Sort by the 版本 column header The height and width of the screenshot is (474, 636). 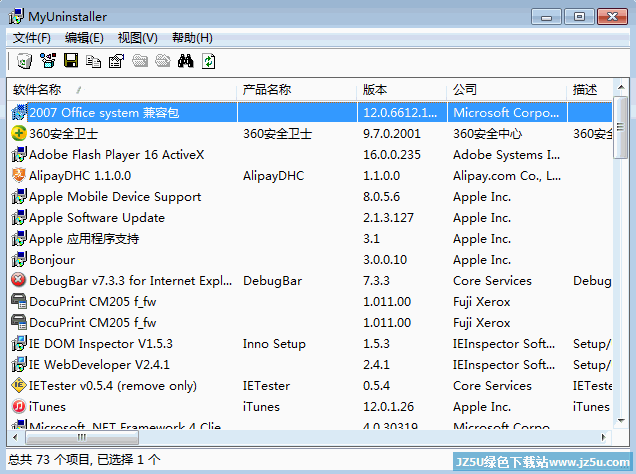402,90
